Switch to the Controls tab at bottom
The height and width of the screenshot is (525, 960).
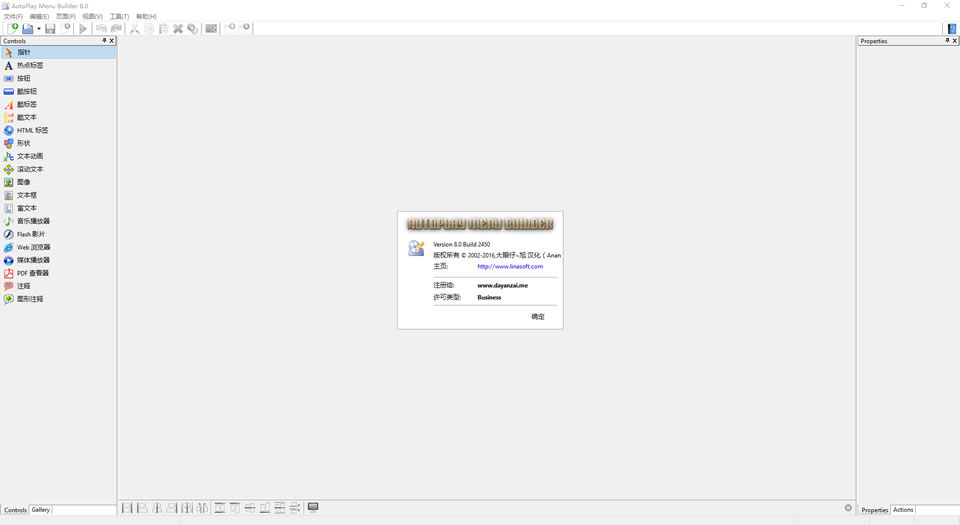click(15, 510)
